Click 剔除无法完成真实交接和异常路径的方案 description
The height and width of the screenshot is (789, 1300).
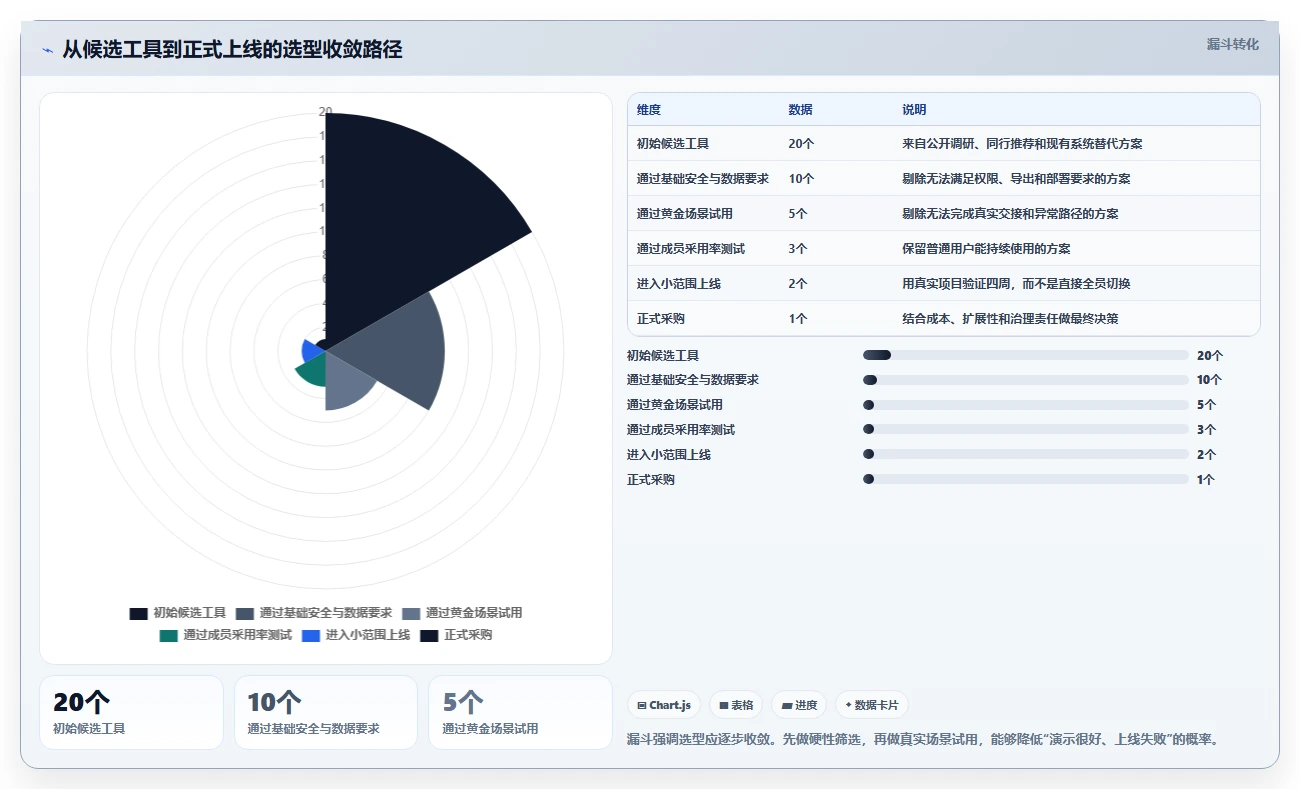(1010, 214)
